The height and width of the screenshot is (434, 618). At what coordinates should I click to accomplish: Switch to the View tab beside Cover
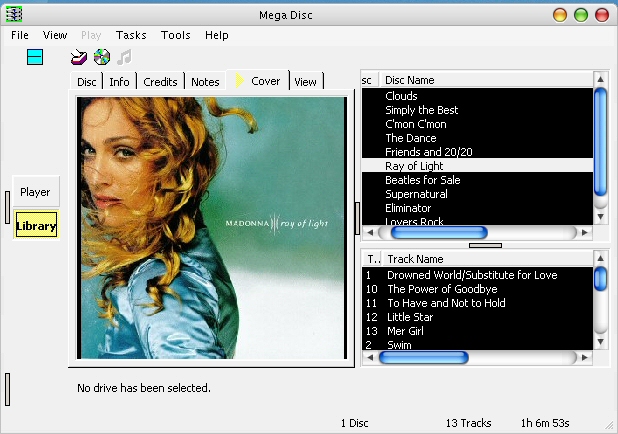click(305, 82)
